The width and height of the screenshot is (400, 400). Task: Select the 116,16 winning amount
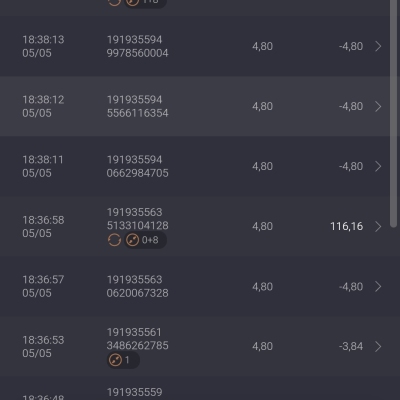tap(346, 226)
